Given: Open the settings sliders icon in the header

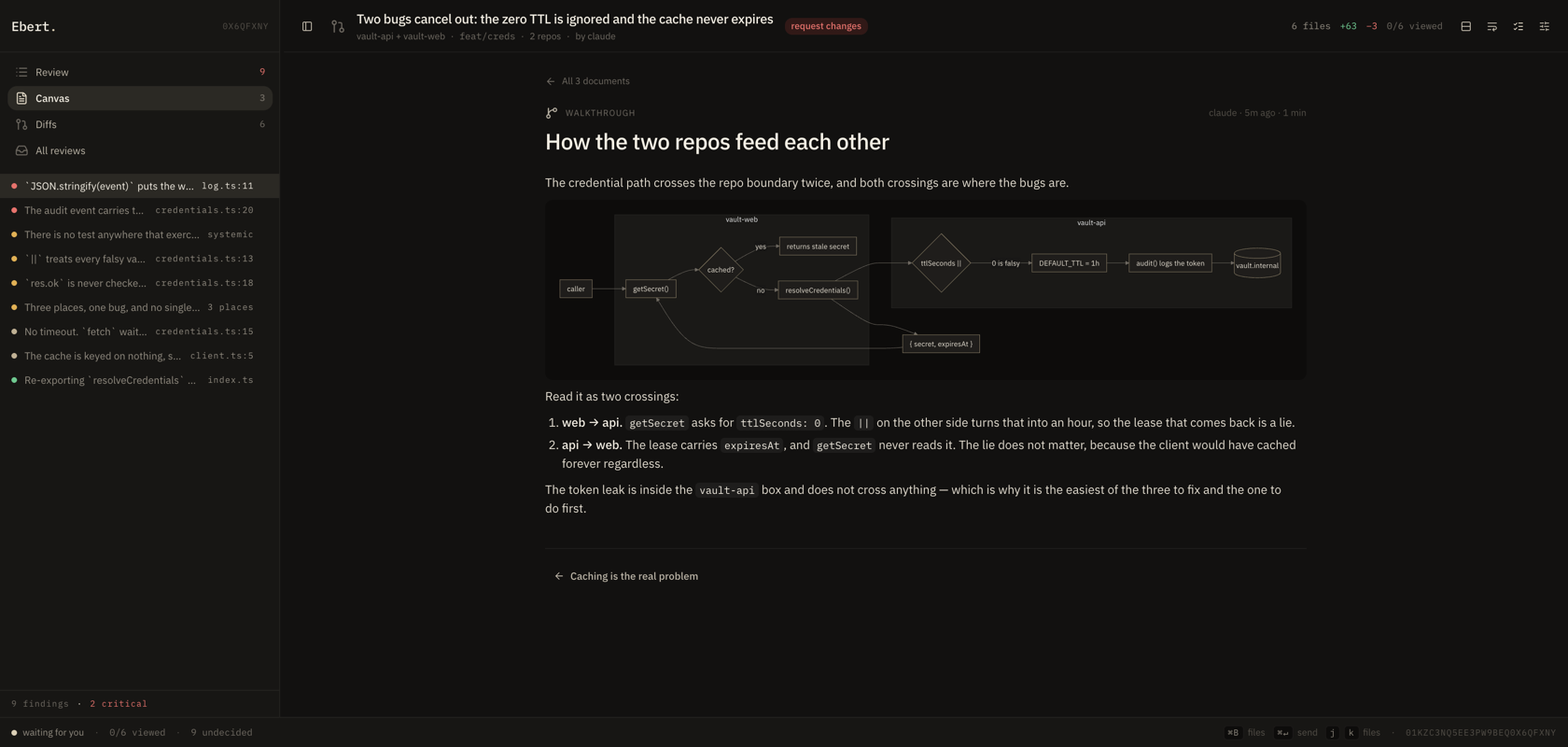Looking at the screenshot, I should coord(1545,26).
